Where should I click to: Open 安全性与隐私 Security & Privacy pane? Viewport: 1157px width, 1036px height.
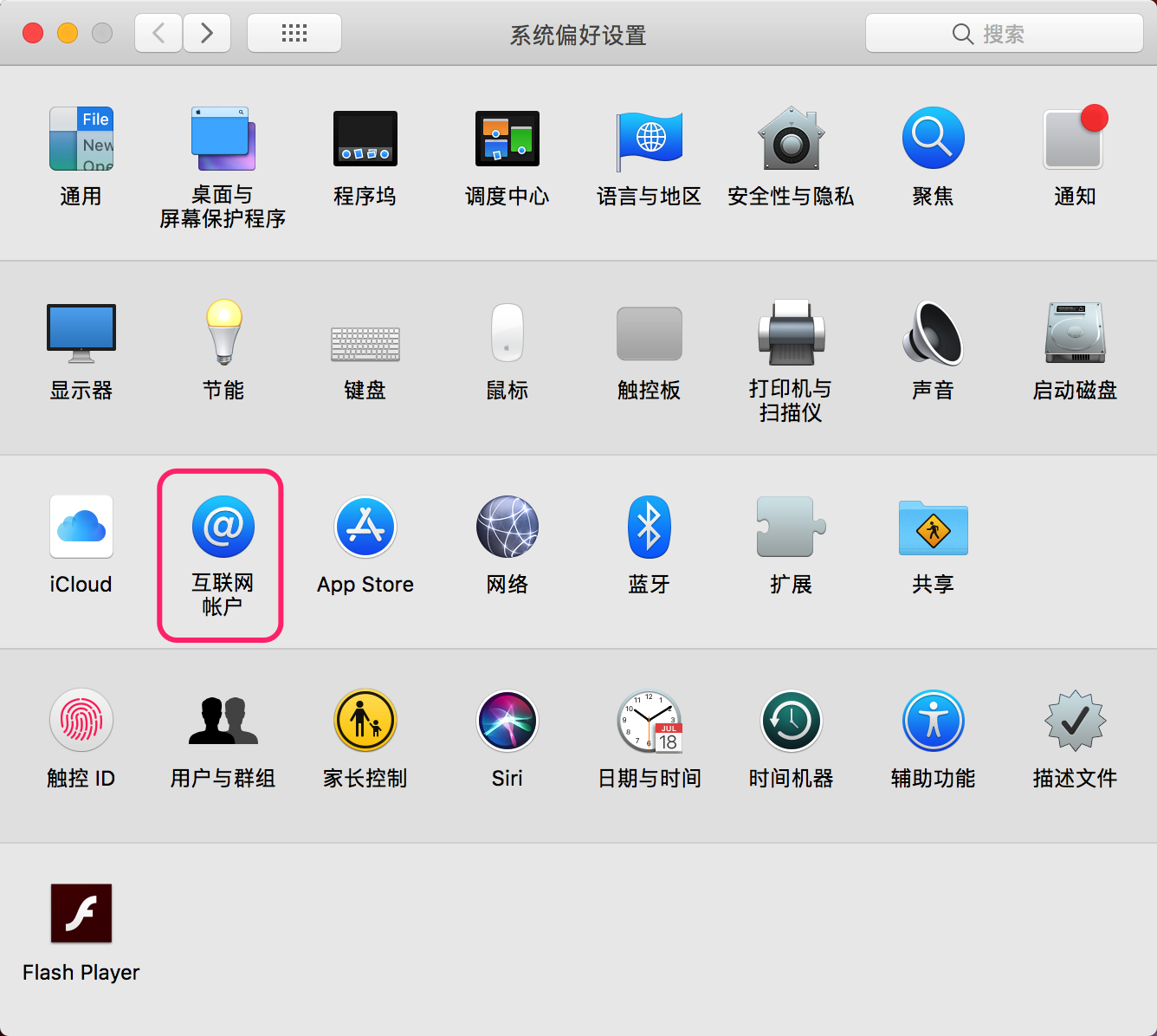tap(791, 139)
